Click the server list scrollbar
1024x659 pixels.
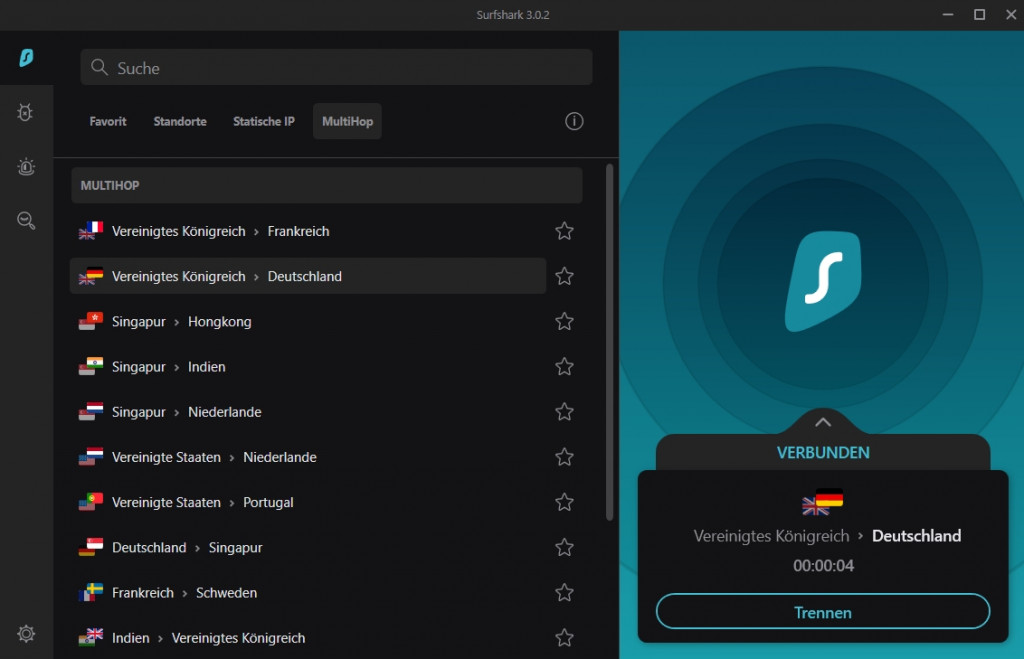point(609,342)
